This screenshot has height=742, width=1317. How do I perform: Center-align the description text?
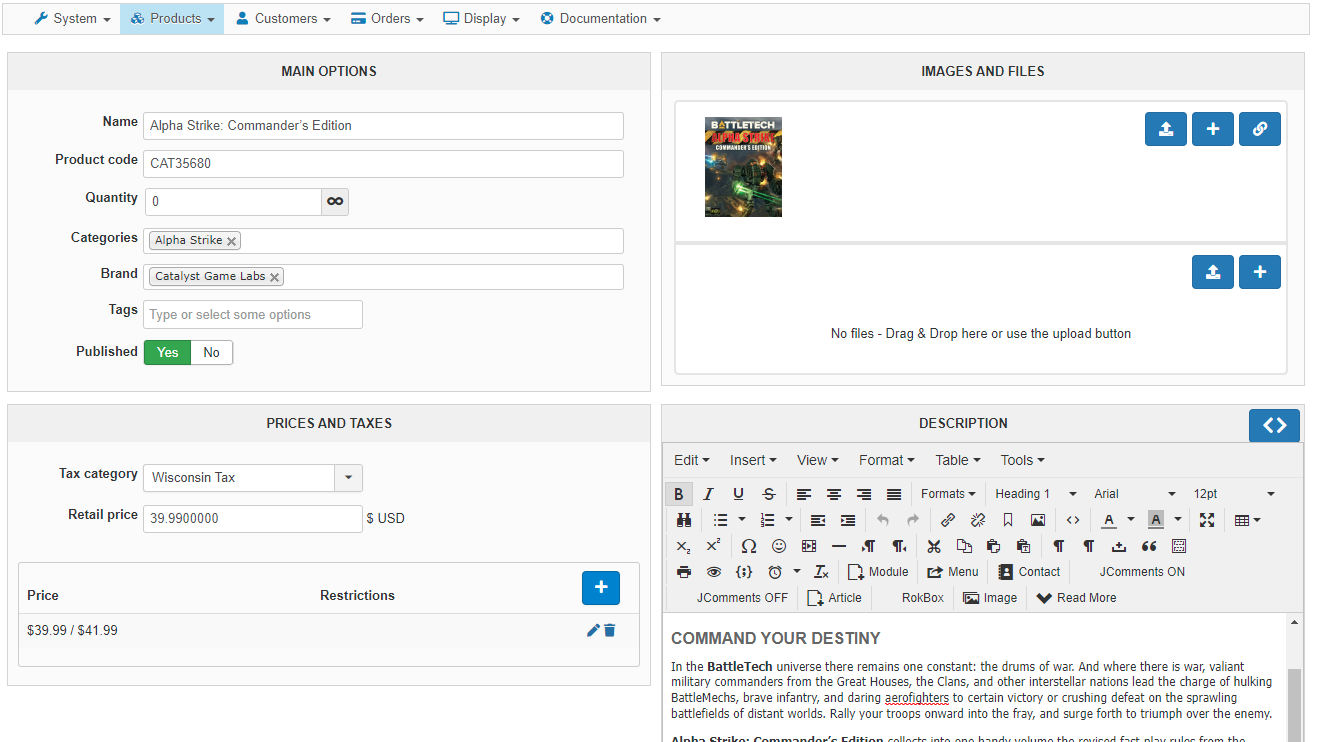[x=834, y=494]
